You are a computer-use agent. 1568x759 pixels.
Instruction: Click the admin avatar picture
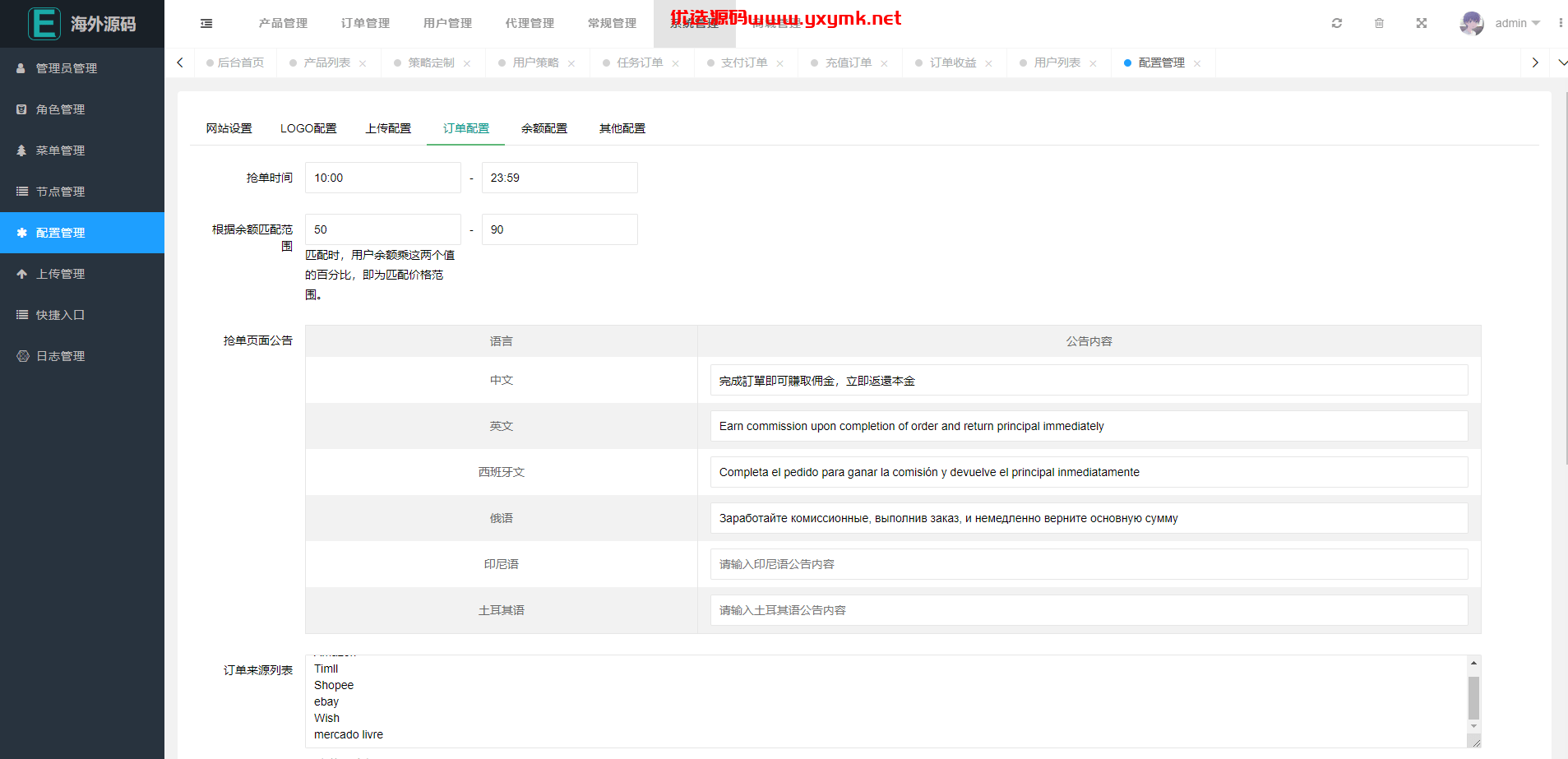point(1472,23)
